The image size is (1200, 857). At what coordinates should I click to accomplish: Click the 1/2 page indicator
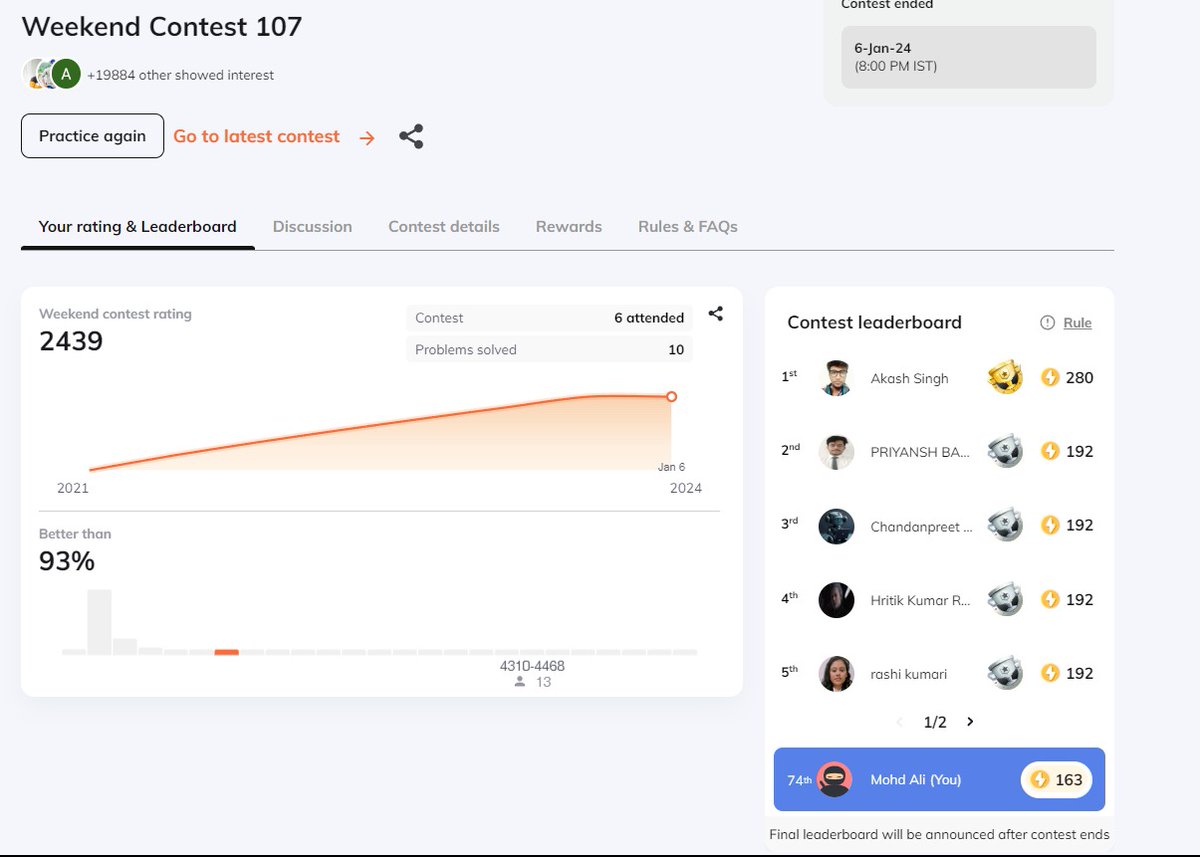pos(935,722)
